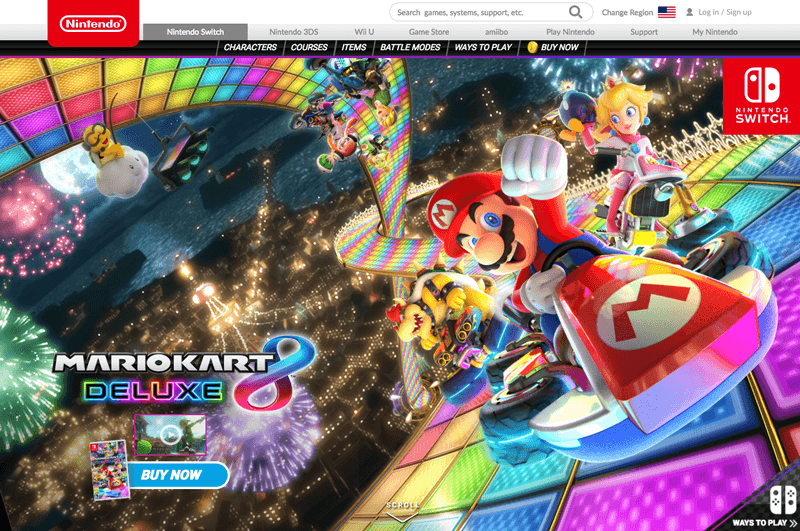Image resolution: width=800 pixels, height=531 pixels.
Task: Open the My Nintendo tab
Action: tap(715, 32)
